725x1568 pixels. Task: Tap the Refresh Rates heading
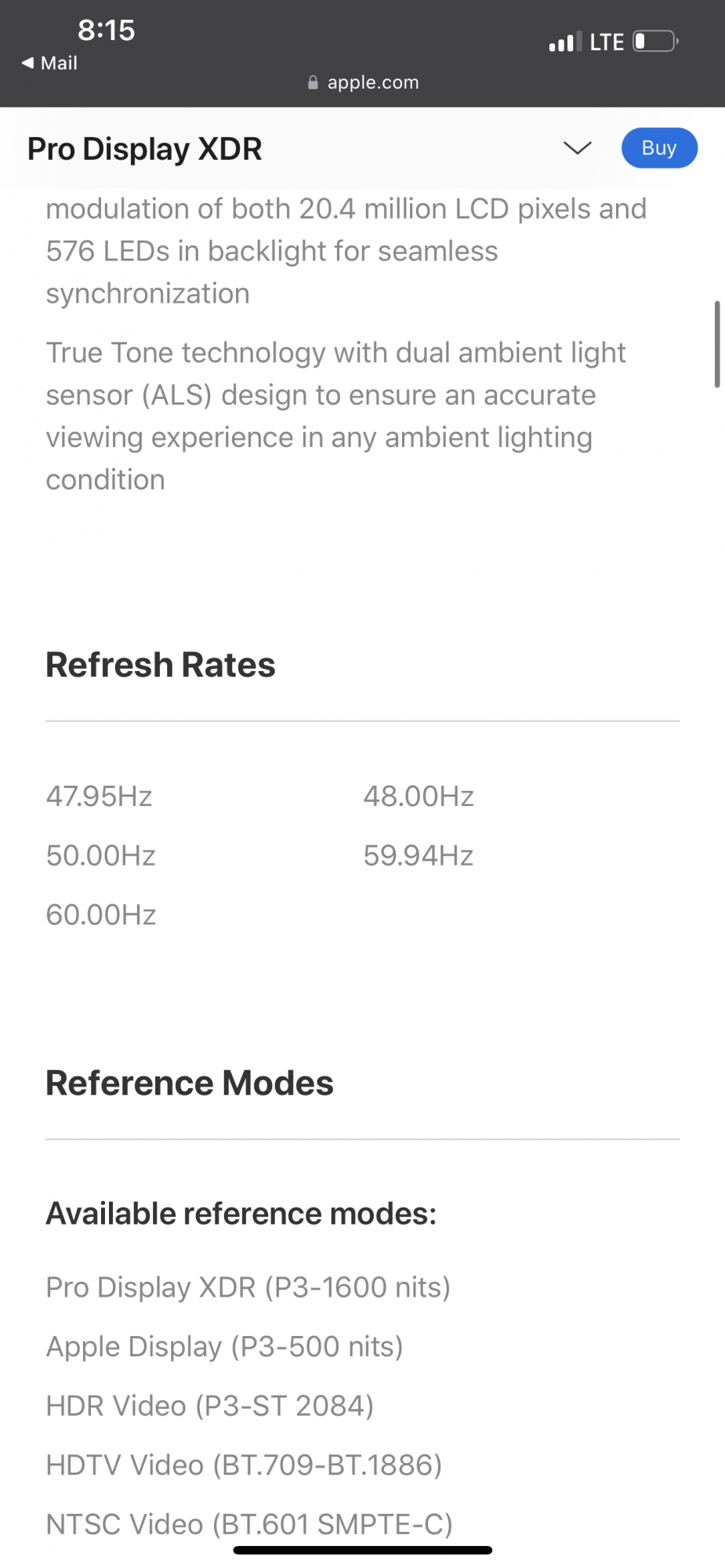click(x=161, y=665)
